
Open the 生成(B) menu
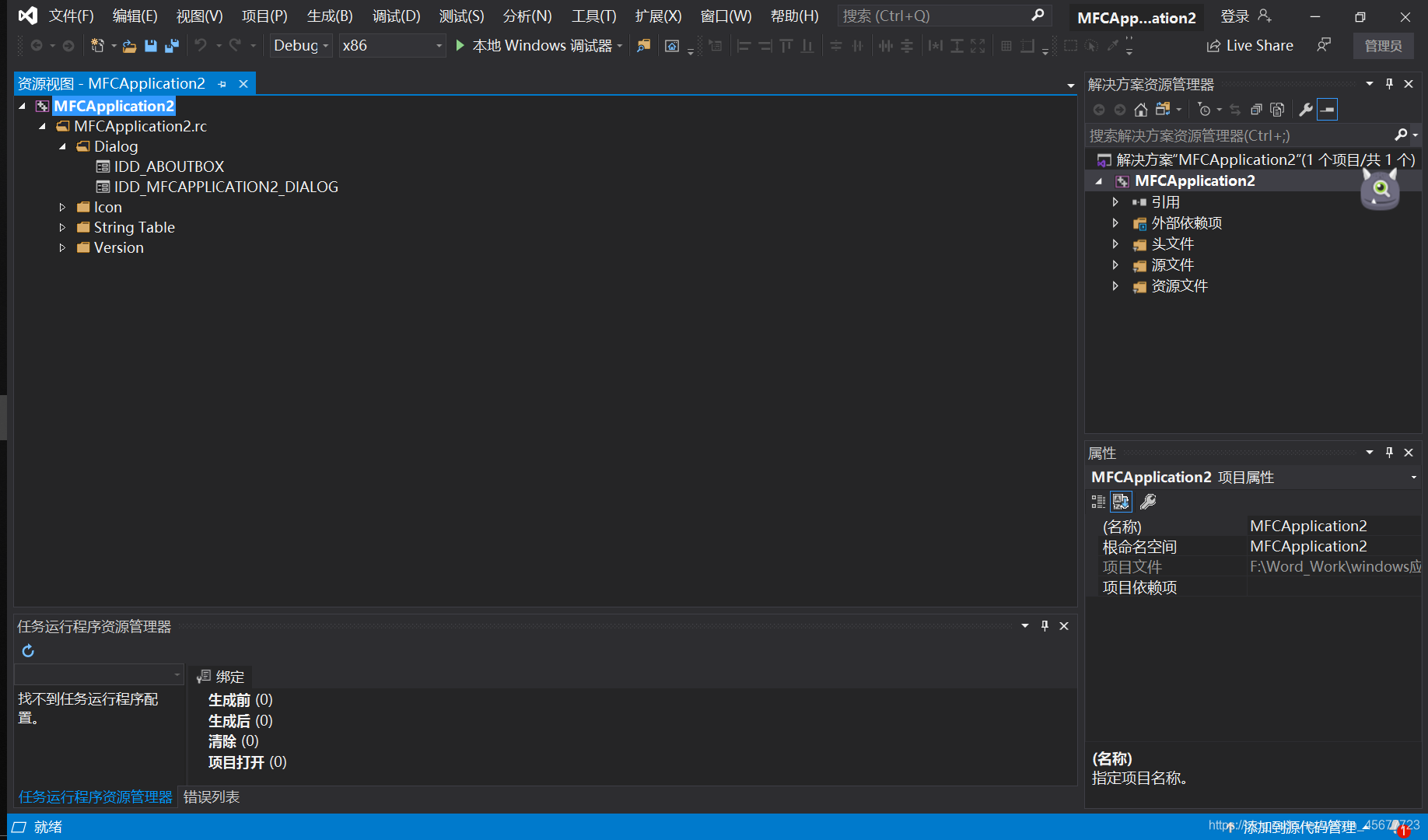330,16
